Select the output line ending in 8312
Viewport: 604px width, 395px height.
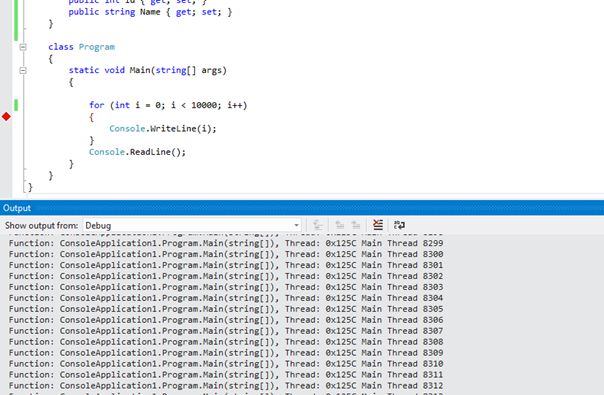[x=226, y=385]
